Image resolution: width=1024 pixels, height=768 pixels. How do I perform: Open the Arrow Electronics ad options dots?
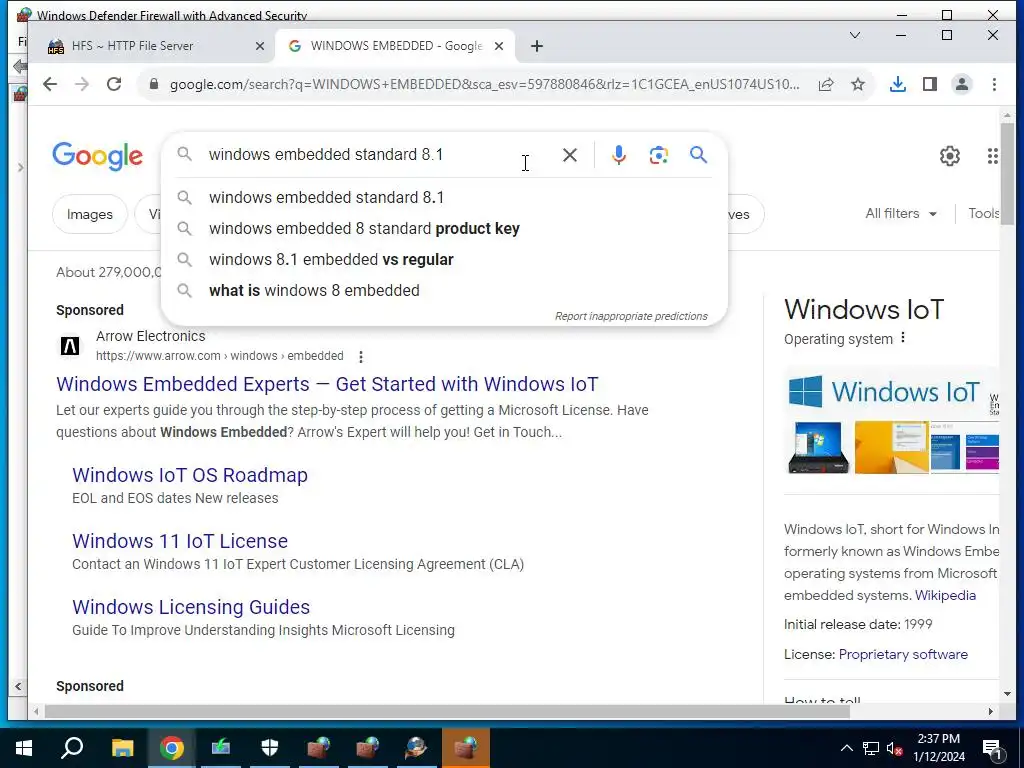pyautogui.click(x=360, y=357)
